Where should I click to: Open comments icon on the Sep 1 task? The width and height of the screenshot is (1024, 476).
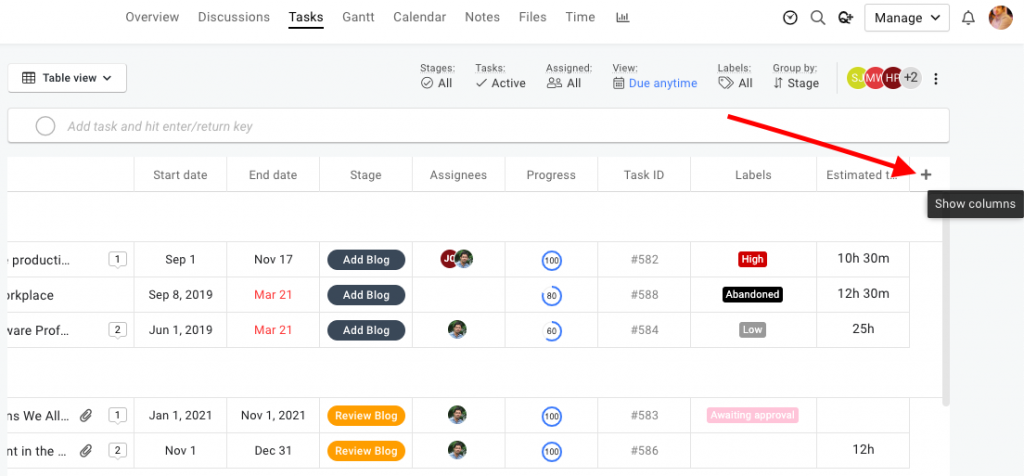(117, 260)
